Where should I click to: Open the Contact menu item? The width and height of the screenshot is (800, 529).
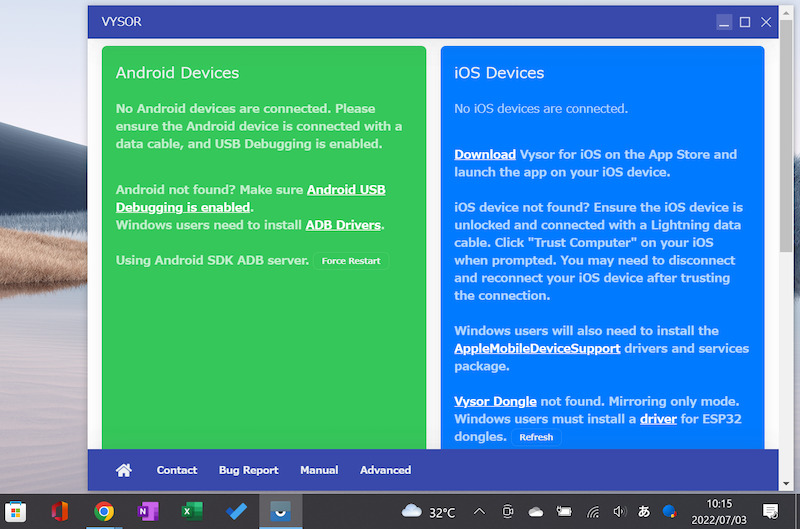point(177,470)
